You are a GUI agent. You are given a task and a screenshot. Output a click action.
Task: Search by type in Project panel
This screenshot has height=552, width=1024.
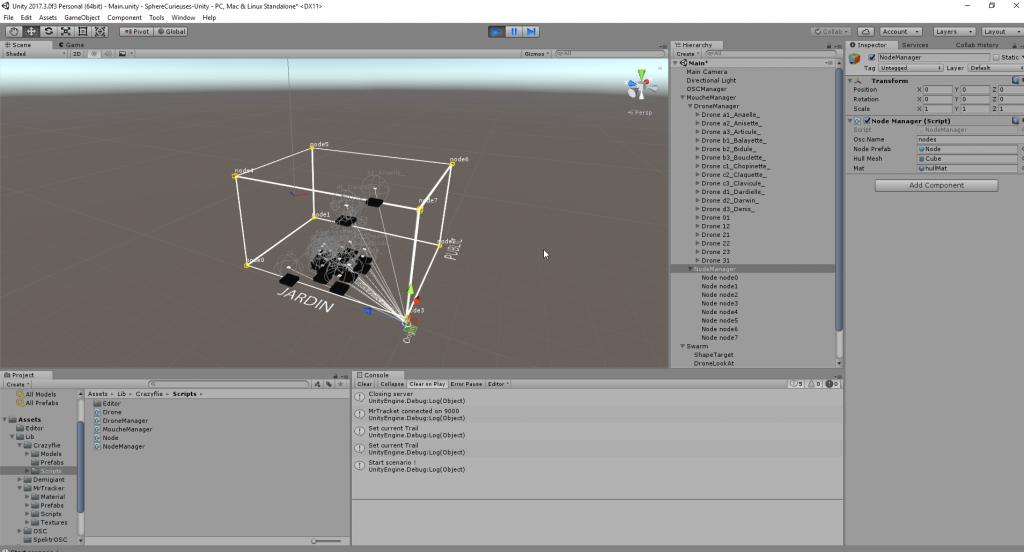(x=317, y=384)
